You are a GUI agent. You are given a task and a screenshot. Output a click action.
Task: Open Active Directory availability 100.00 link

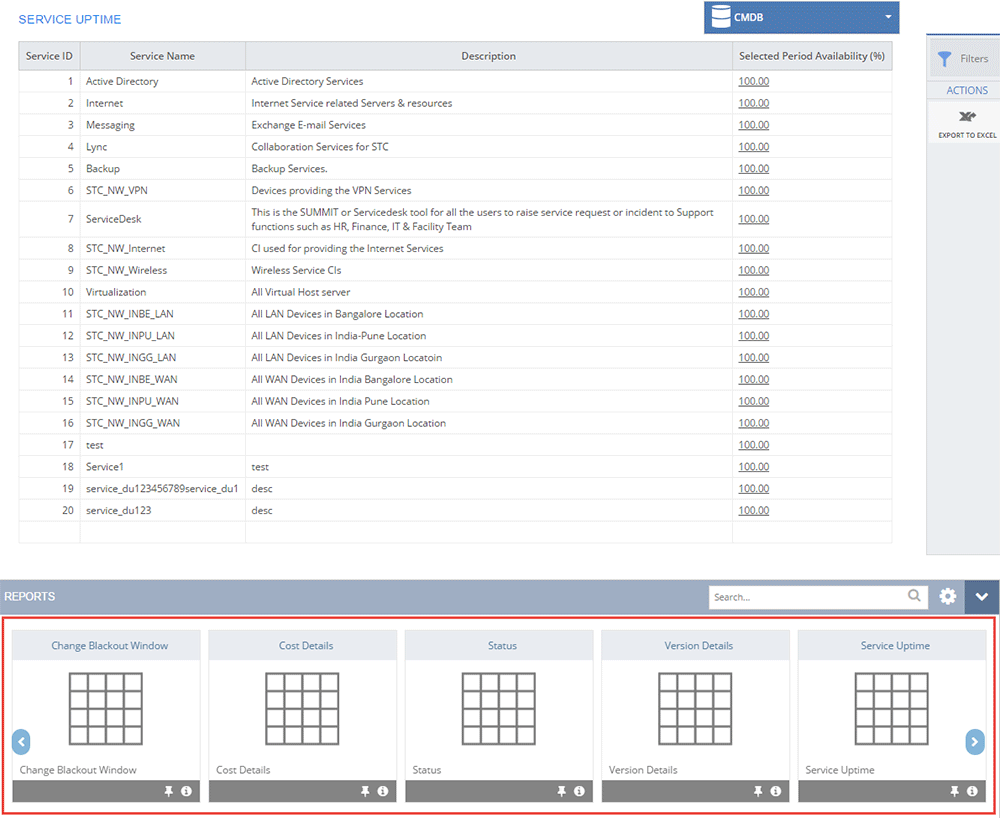coord(754,82)
